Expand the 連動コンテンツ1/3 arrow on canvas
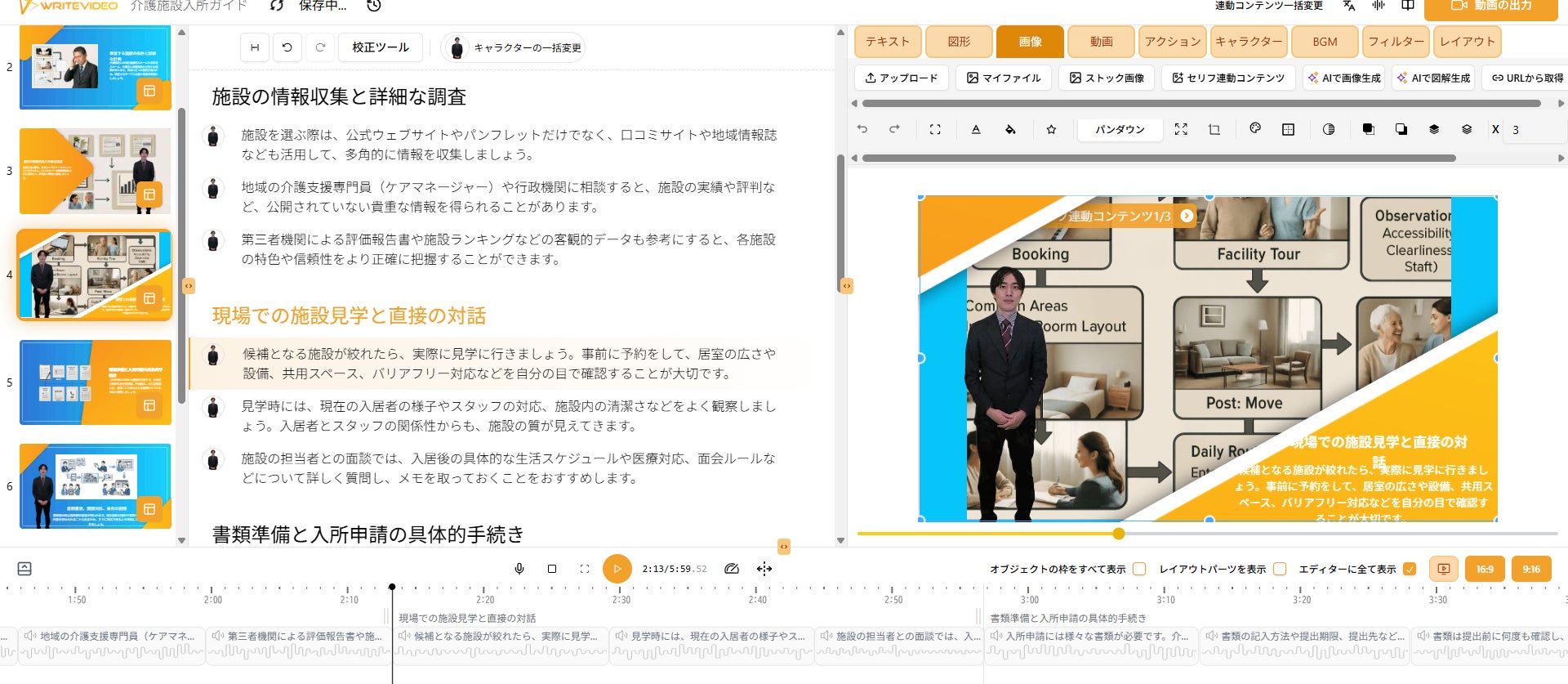 coord(1187,216)
